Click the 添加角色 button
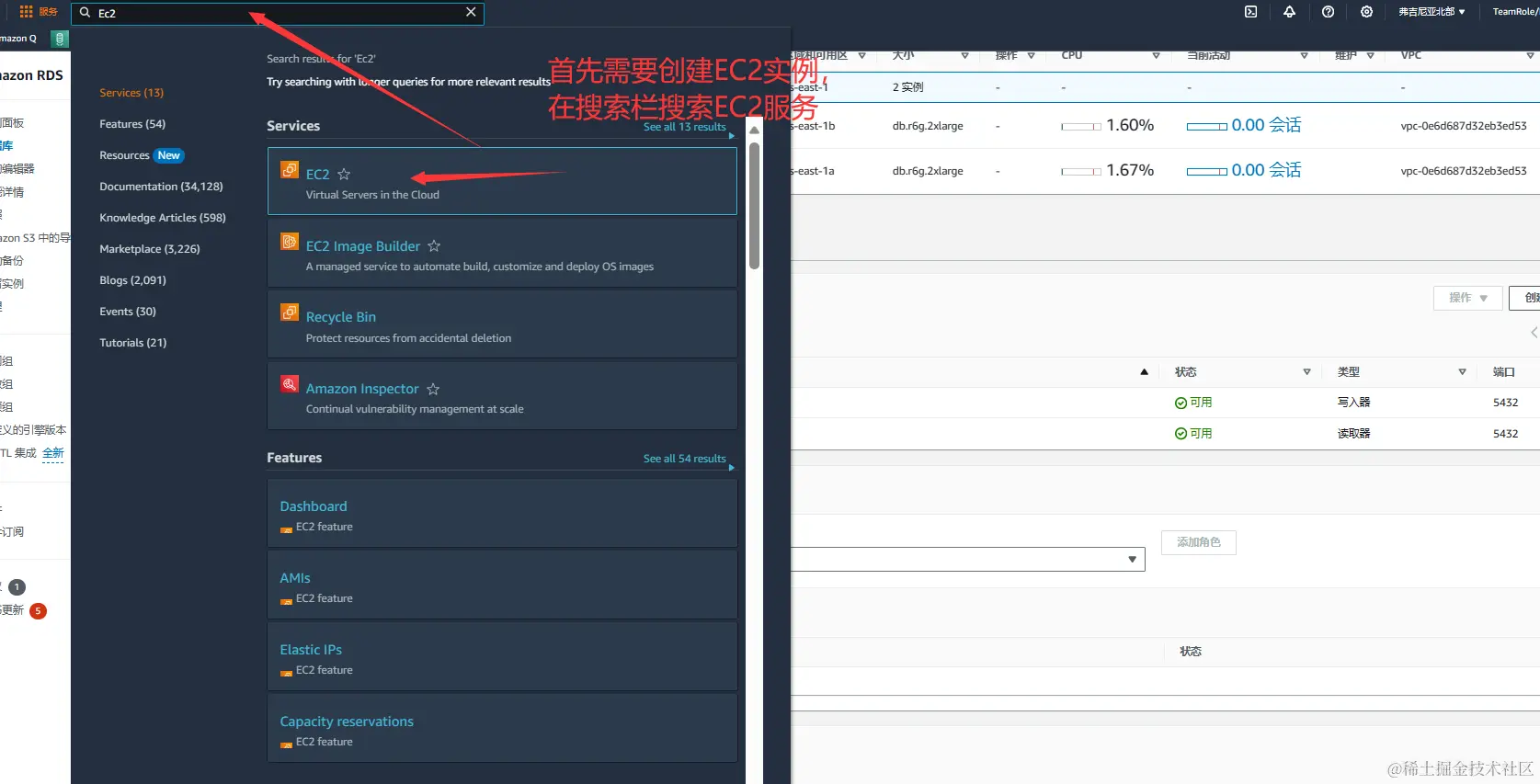The image size is (1540, 784). coord(1199,542)
